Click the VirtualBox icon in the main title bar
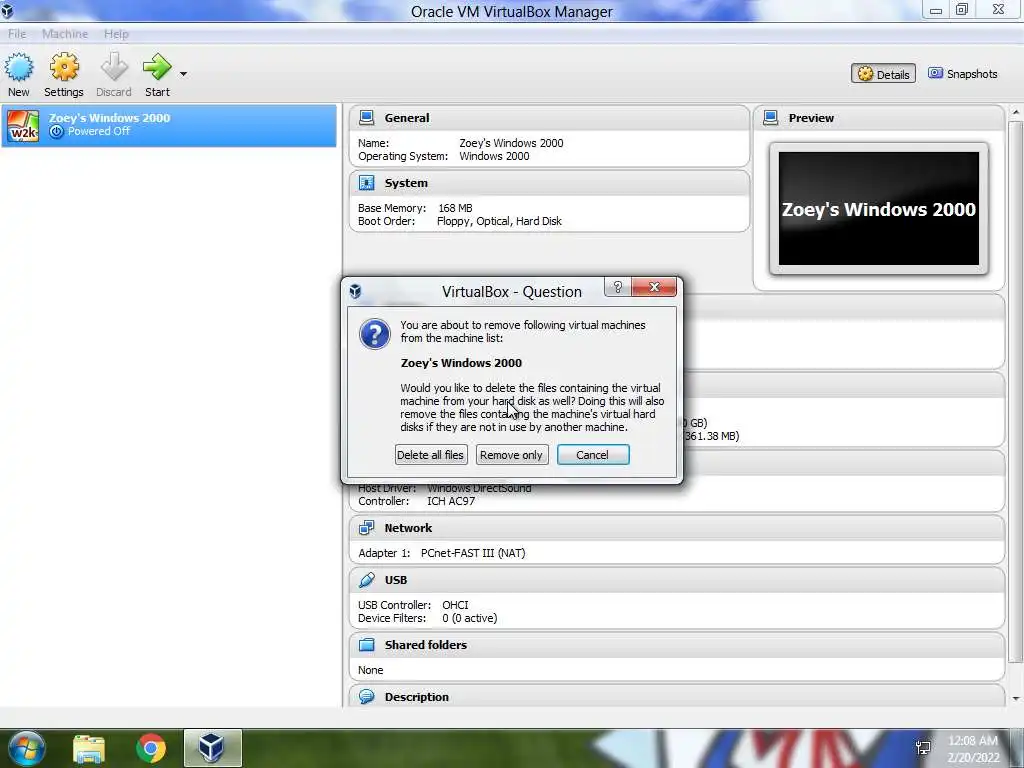This screenshot has width=1024, height=768. click(7, 10)
